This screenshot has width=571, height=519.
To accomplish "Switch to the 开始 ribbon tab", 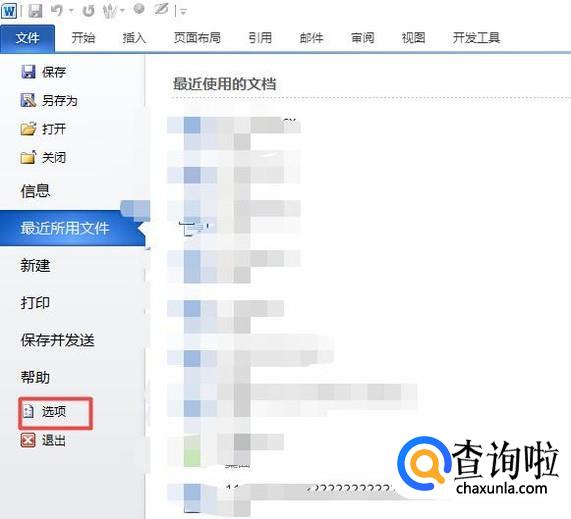I will click(83, 38).
